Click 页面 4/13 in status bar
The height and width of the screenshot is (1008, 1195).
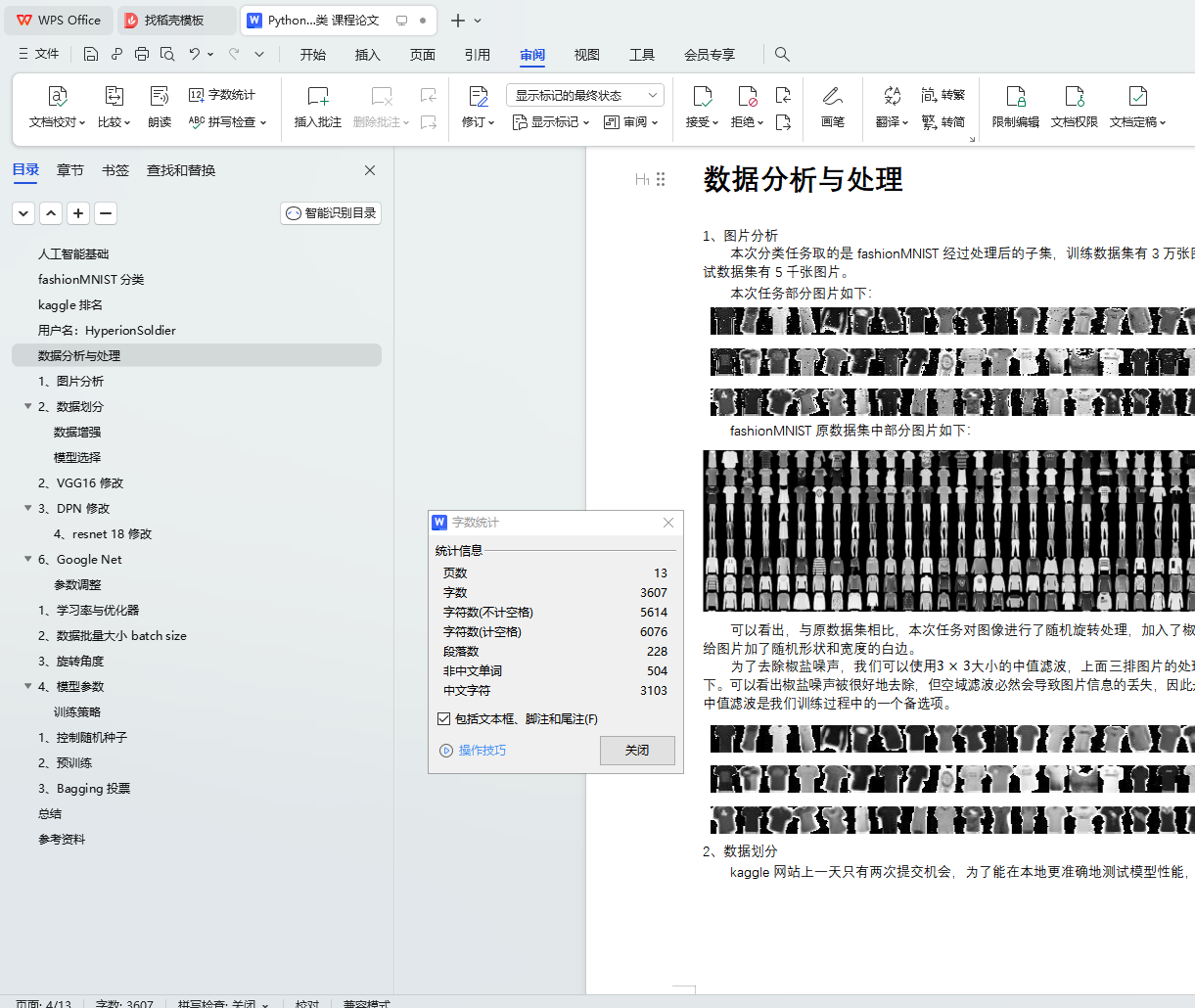coord(43,1003)
